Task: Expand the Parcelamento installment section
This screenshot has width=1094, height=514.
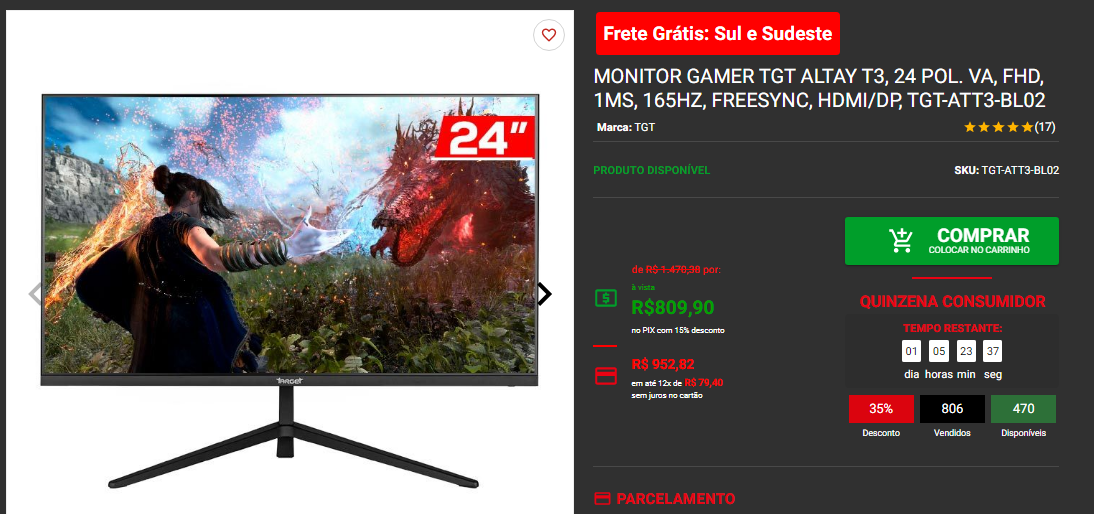Action: tap(664, 499)
